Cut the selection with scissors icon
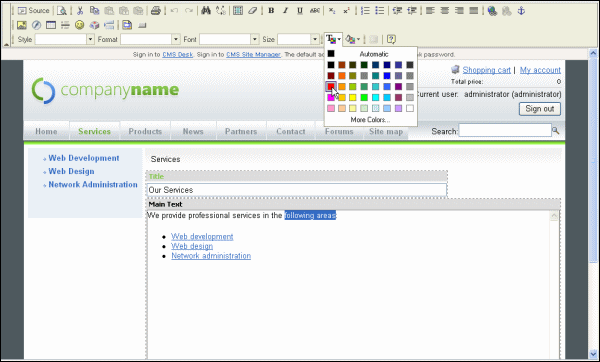This screenshot has height=362, width=600. point(80,11)
